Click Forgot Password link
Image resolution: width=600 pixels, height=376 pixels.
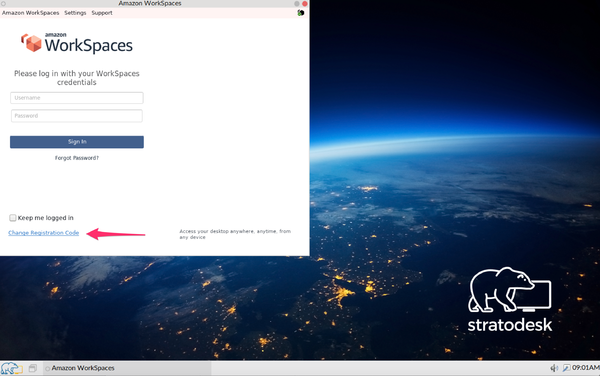77,158
